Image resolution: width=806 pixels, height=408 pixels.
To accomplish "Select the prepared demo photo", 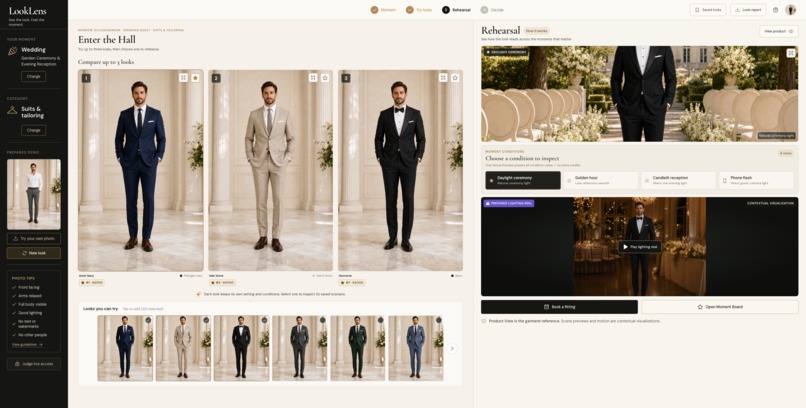I will pyautogui.click(x=34, y=194).
